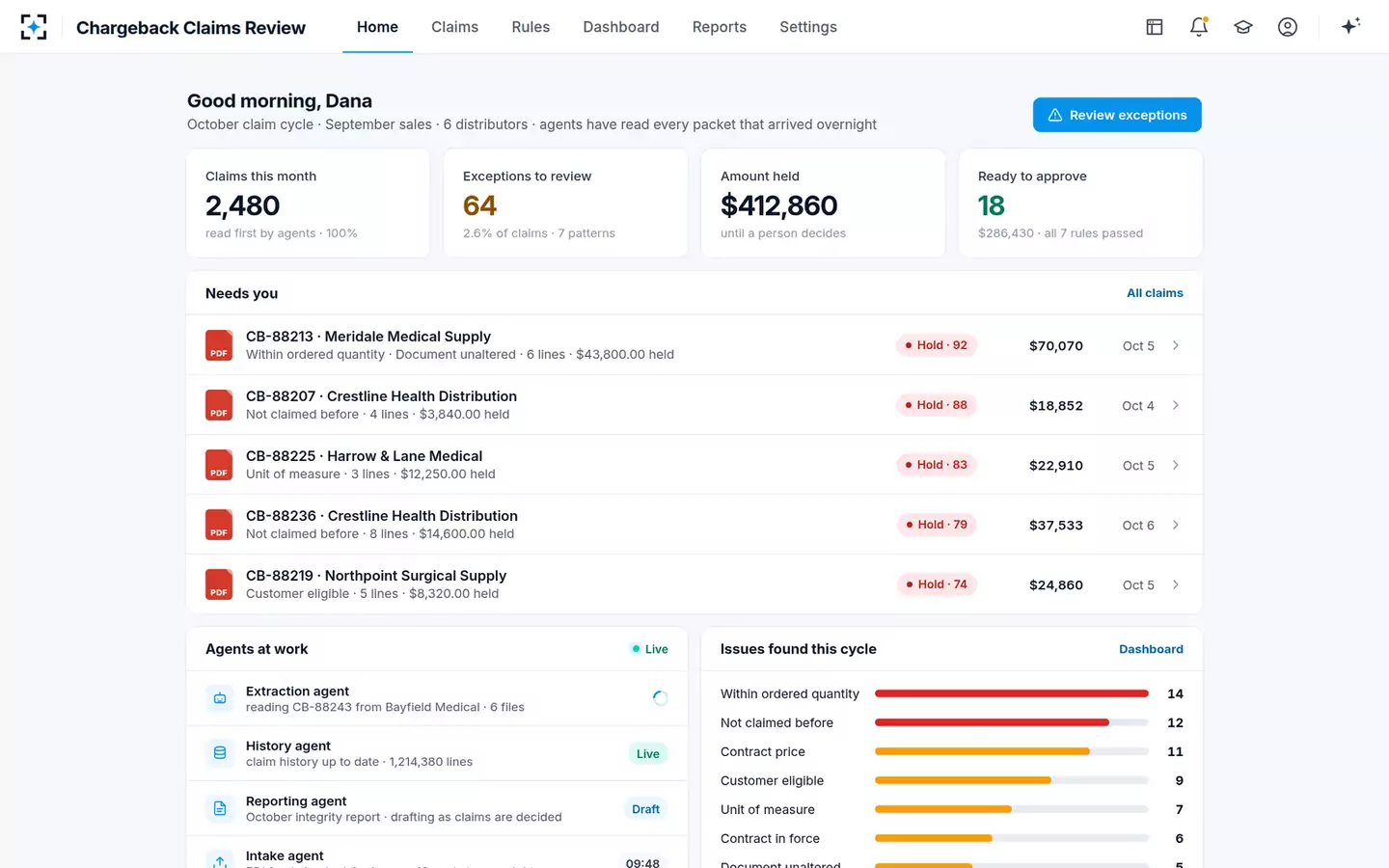Image resolution: width=1389 pixels, height=868 pixels.
Task: Open the PDF icon for CB-88236
Action: point(219,525)
